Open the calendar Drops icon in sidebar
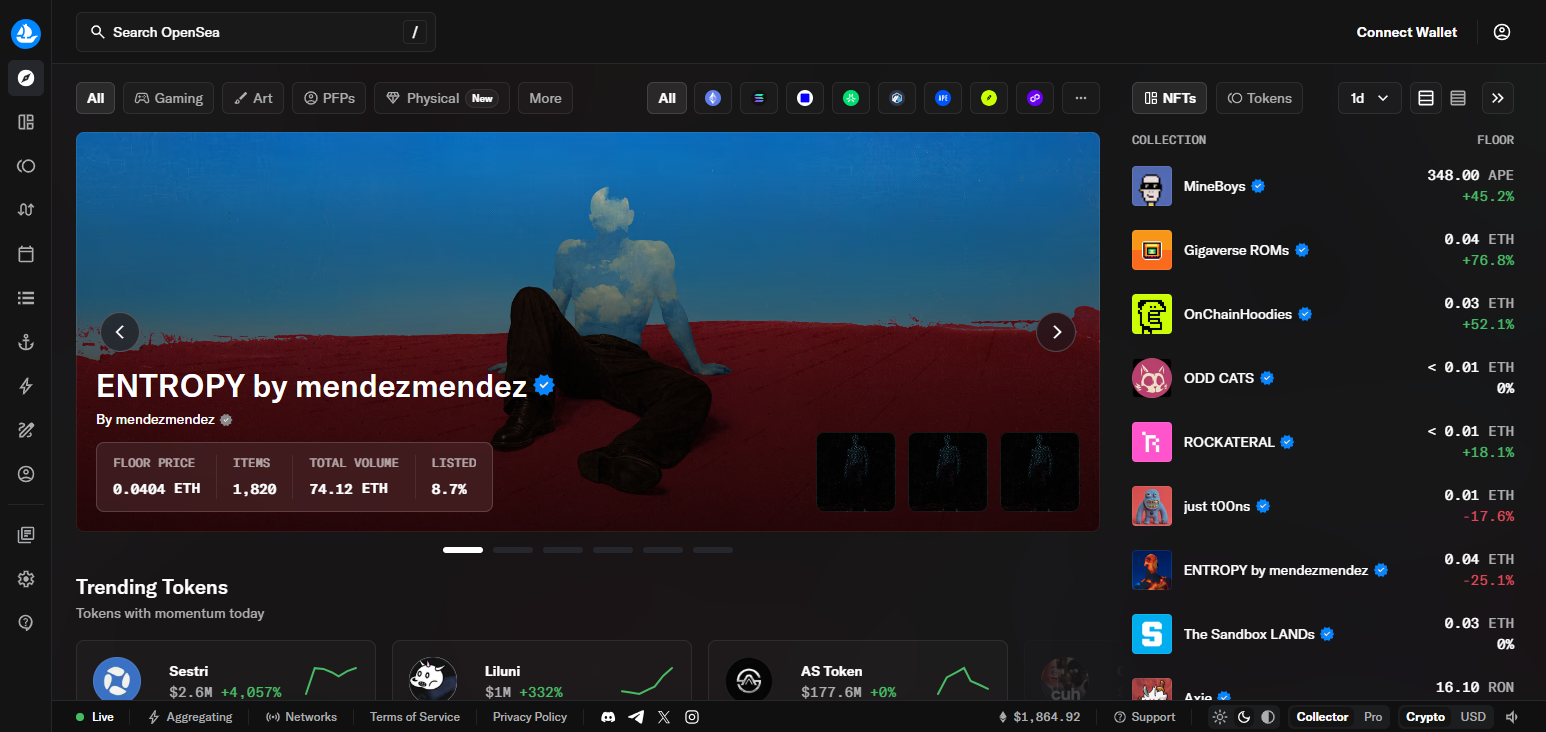1546x732 pixels. tap(26, 254)
